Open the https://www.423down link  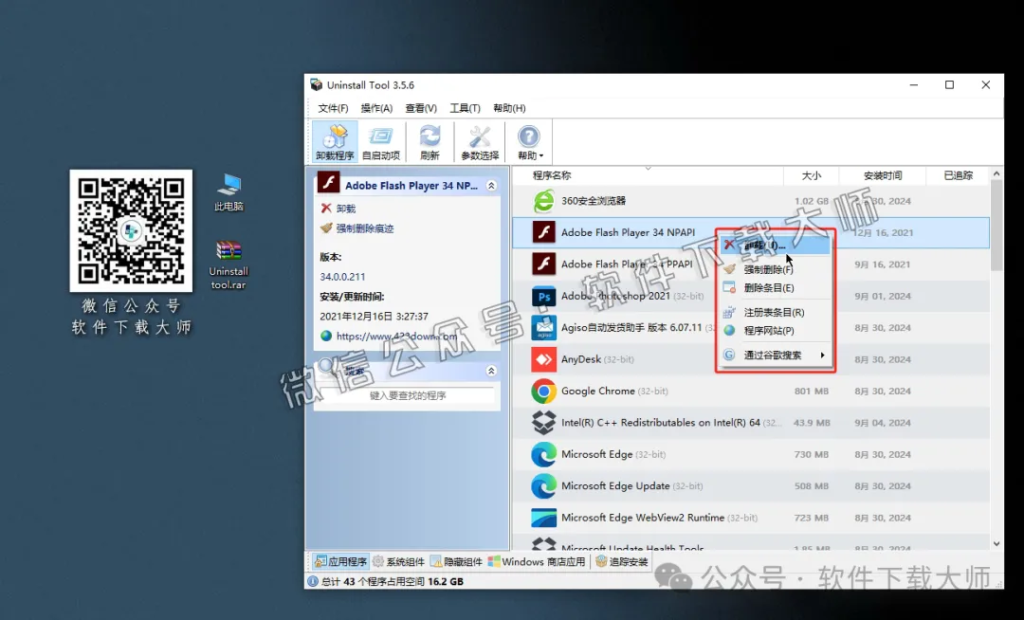point(398,334)
